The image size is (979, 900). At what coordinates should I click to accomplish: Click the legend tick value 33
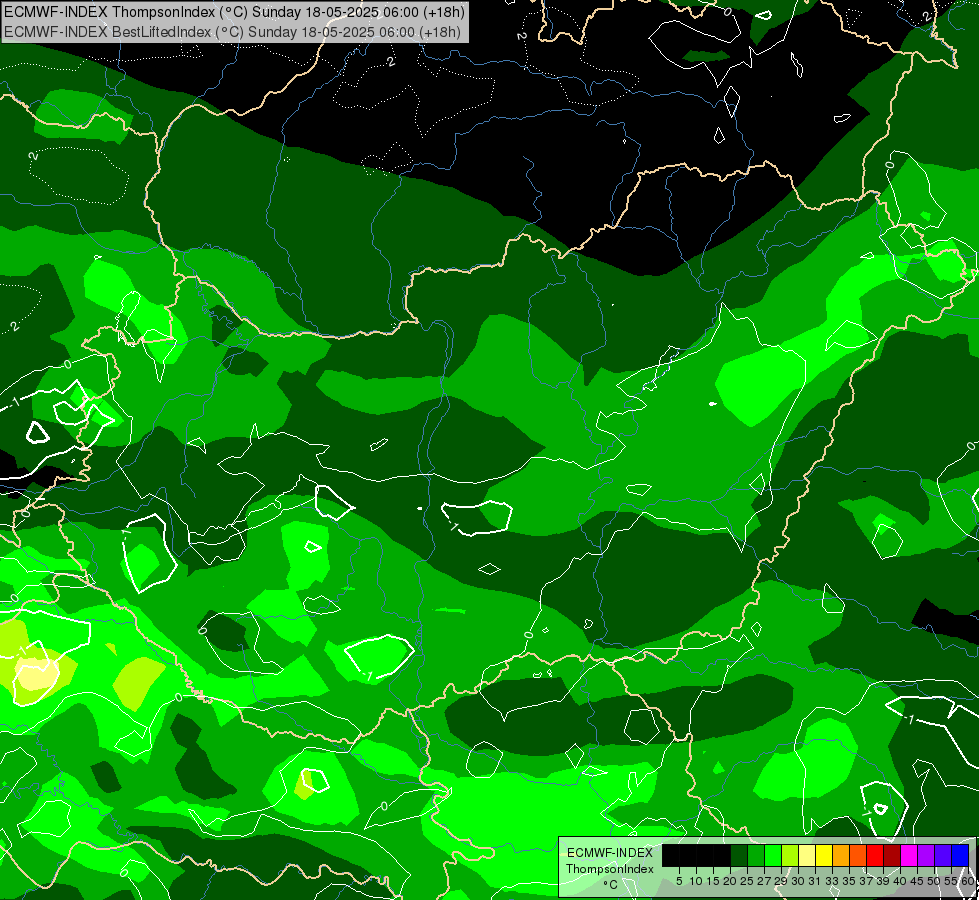[x=832, y=881]
